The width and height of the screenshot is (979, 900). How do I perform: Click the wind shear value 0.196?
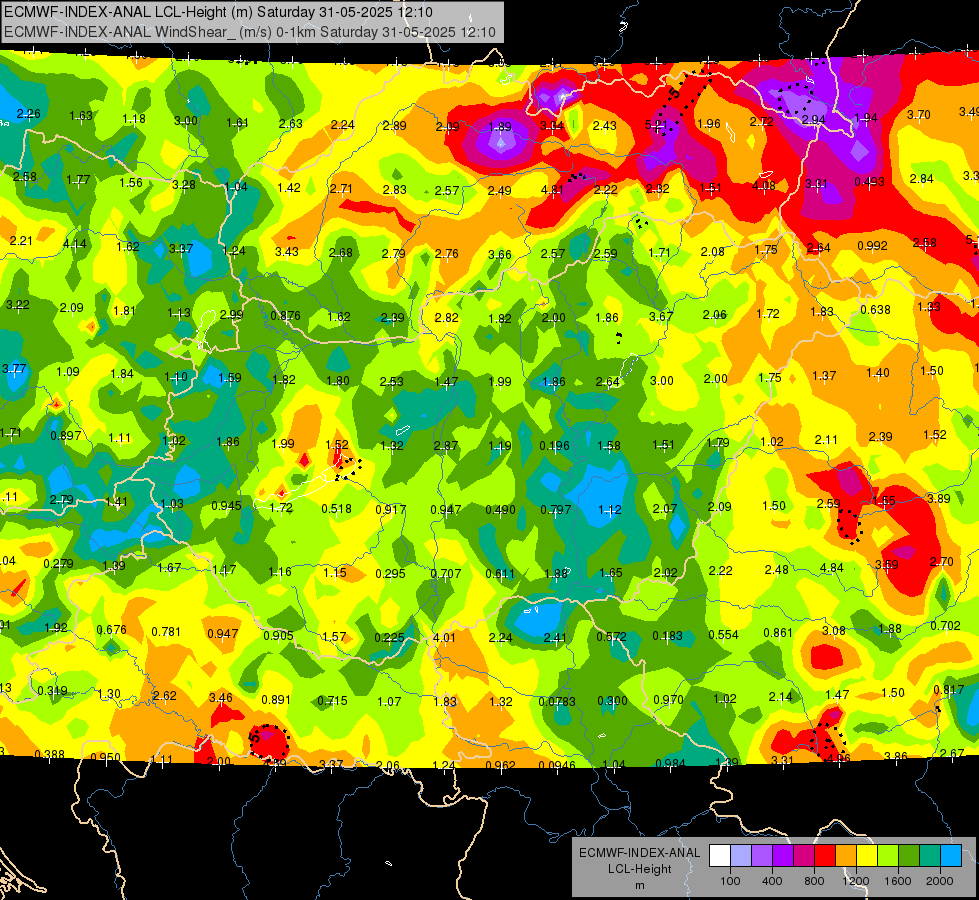(554, 445)
